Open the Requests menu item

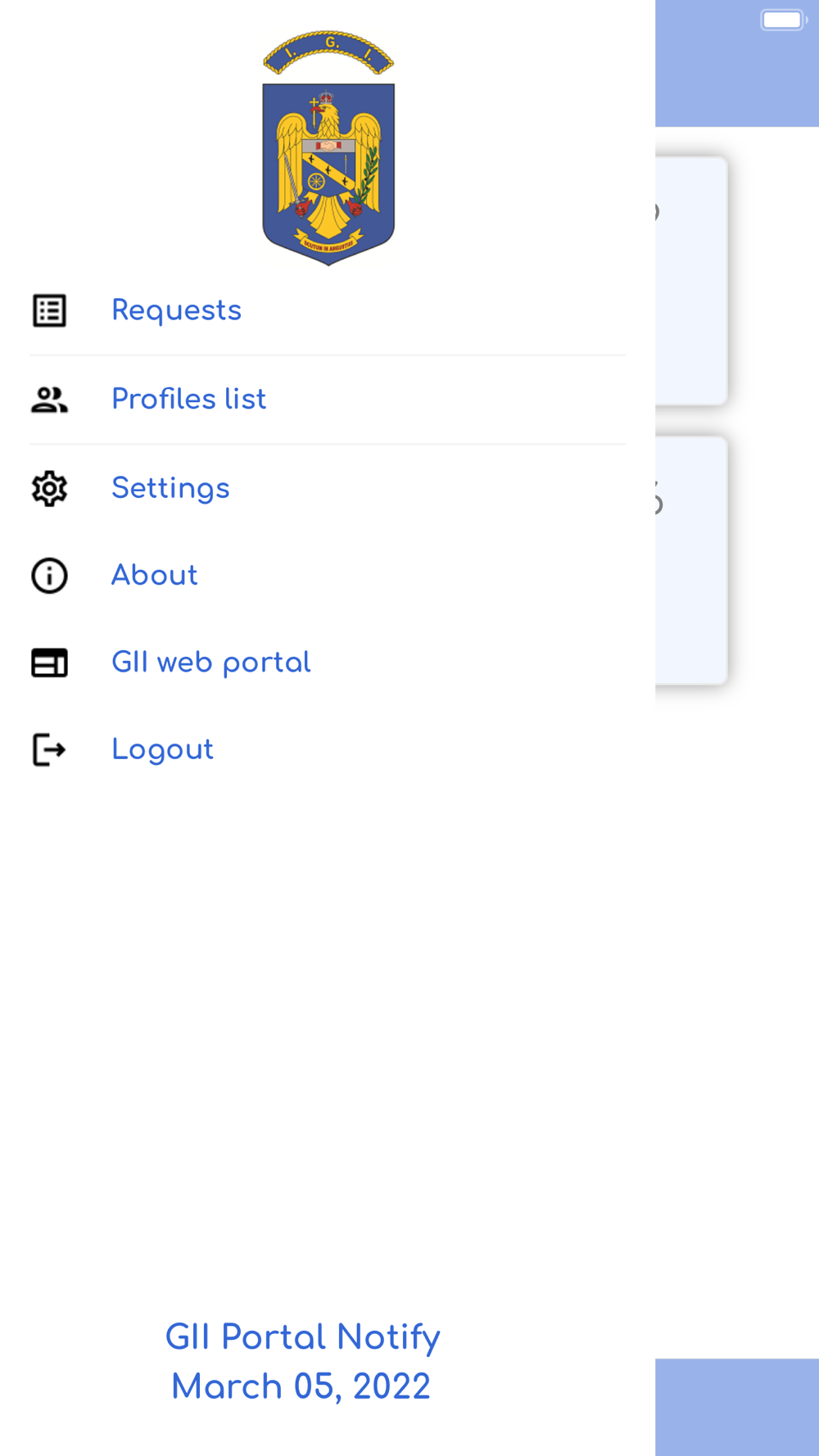(x=176, y=311)
